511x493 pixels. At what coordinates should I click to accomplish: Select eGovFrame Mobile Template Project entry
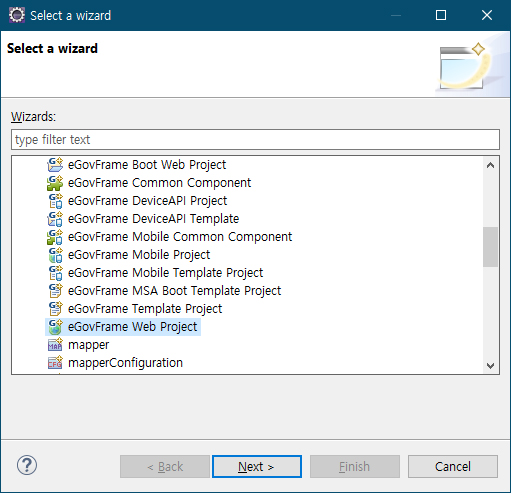click(x=165, y=273)
